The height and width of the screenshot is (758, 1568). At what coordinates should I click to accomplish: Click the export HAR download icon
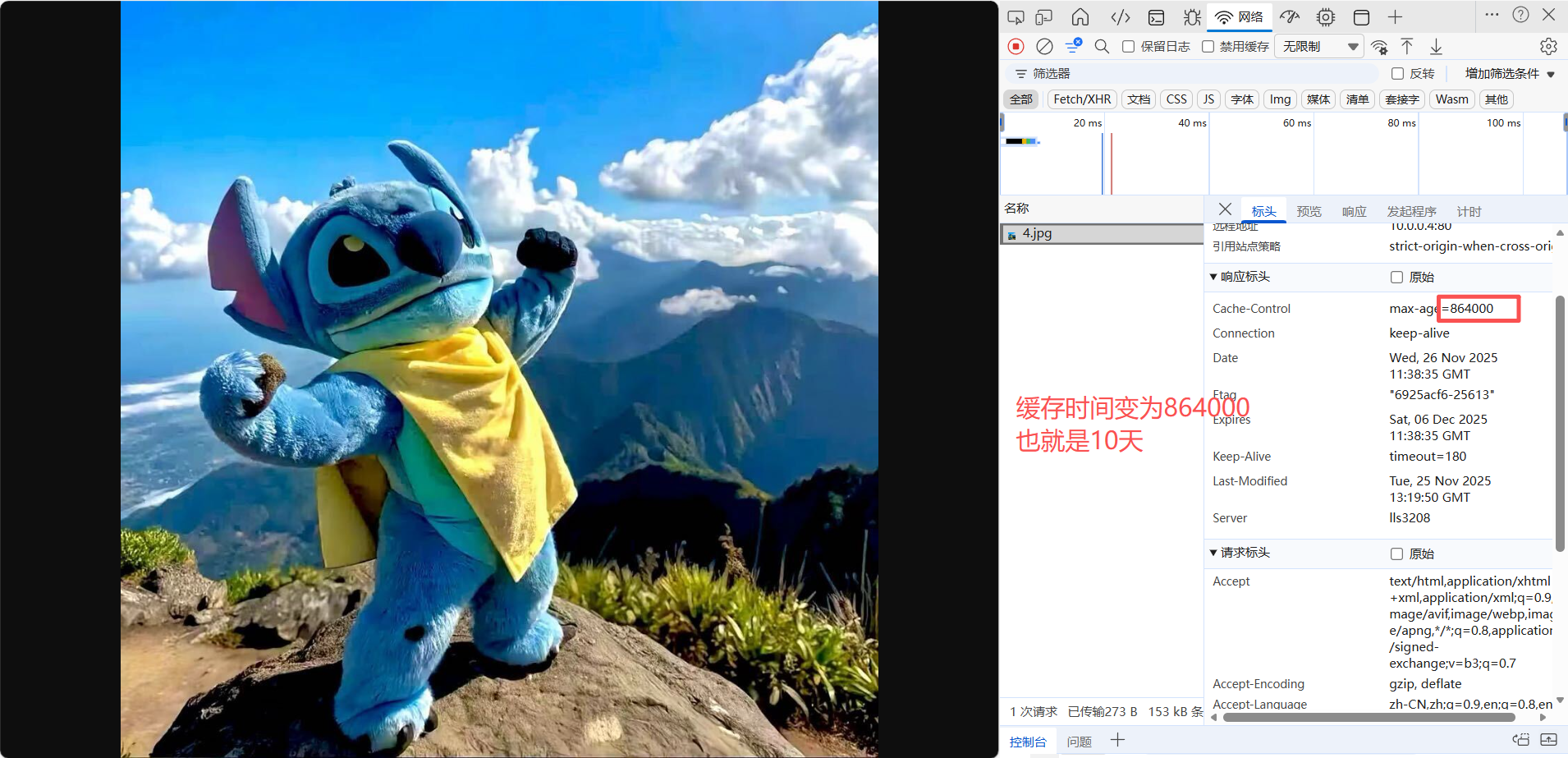pyautogui.click(x=1436, y=46)
